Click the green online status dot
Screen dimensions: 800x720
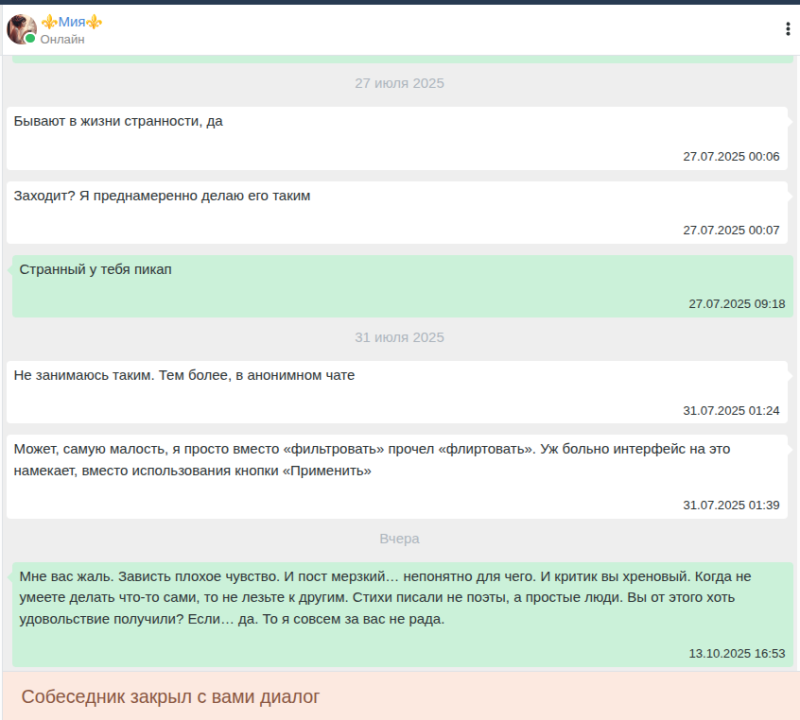pyautogui.click(x=31, y=39)
